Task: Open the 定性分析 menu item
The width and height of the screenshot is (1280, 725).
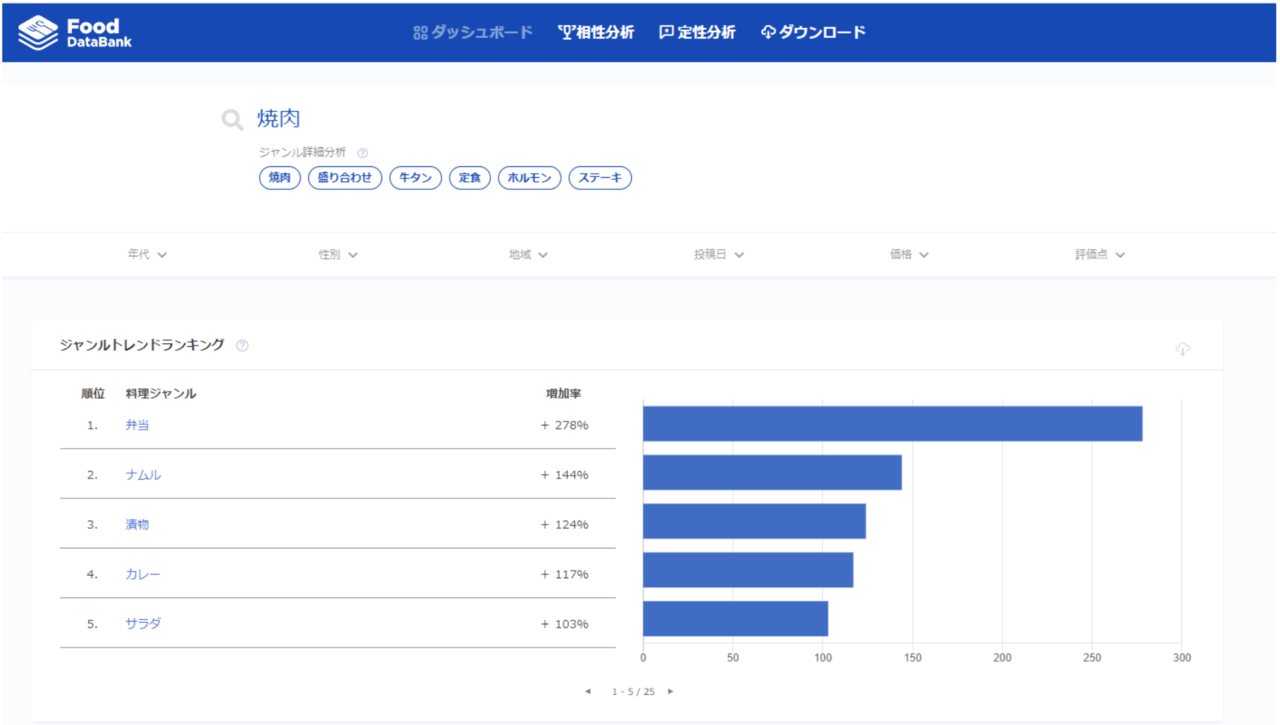Action: coord(697,32)
